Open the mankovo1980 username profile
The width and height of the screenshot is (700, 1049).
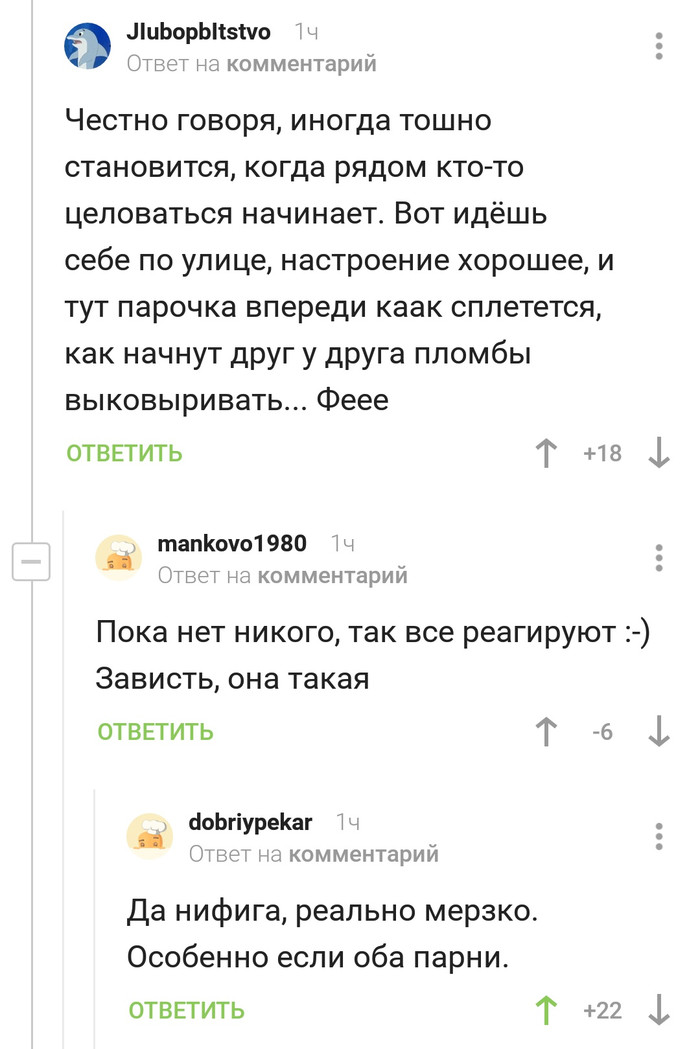pyautogui.click(x=232, y=544)
